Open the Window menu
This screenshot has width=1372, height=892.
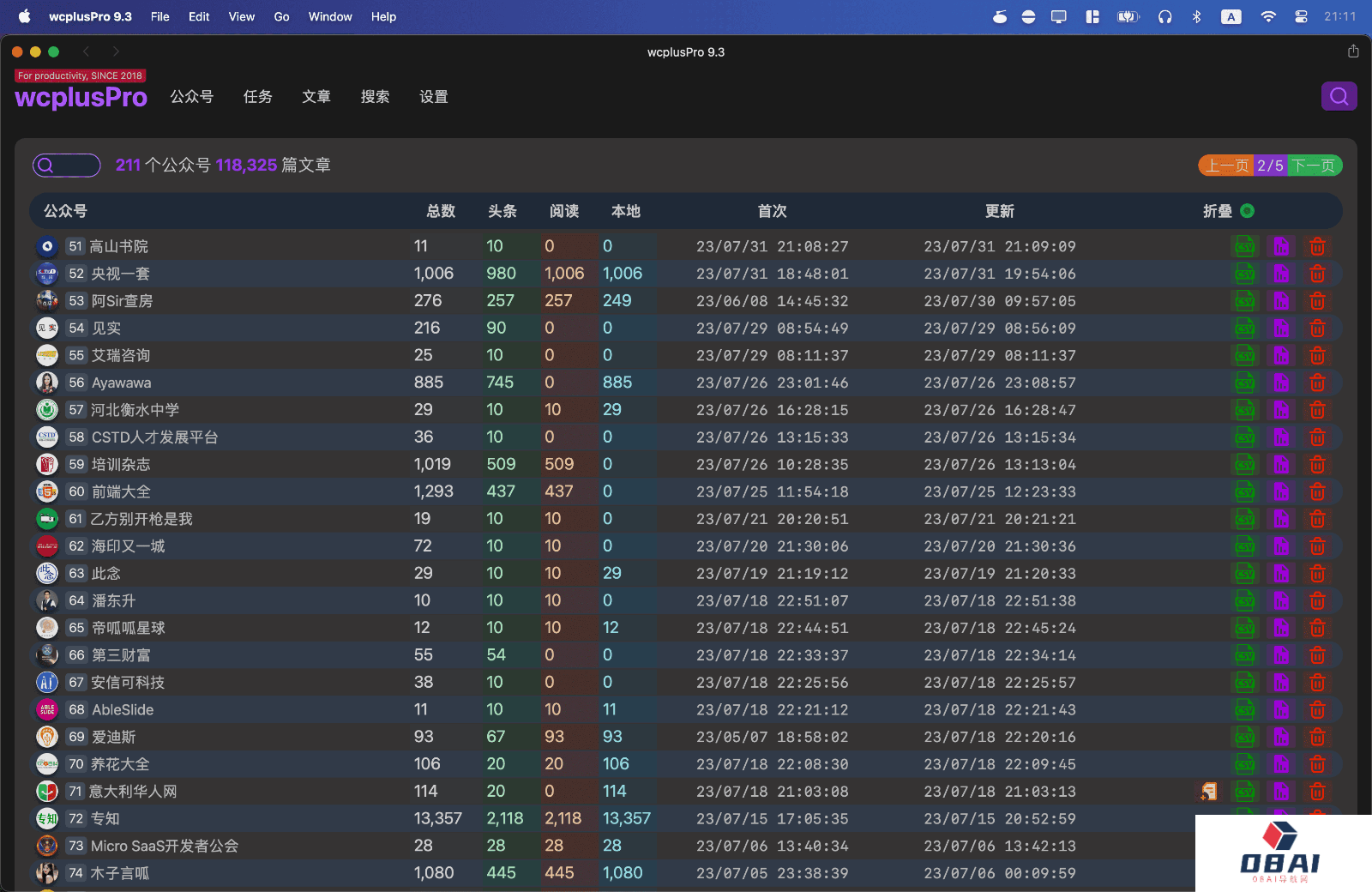pyautogui.click(x=330, y=16)
